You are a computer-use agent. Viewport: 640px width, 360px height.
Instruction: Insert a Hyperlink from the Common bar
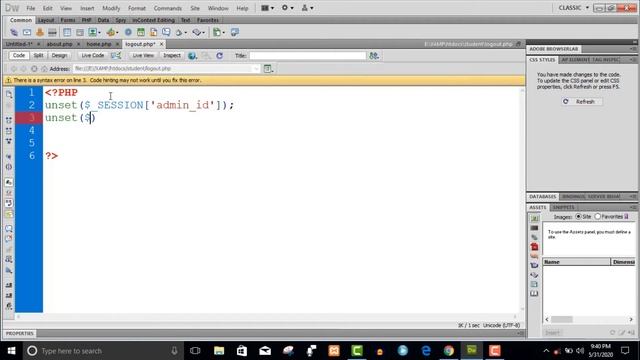pyautogui.click(x=14, y=32)
